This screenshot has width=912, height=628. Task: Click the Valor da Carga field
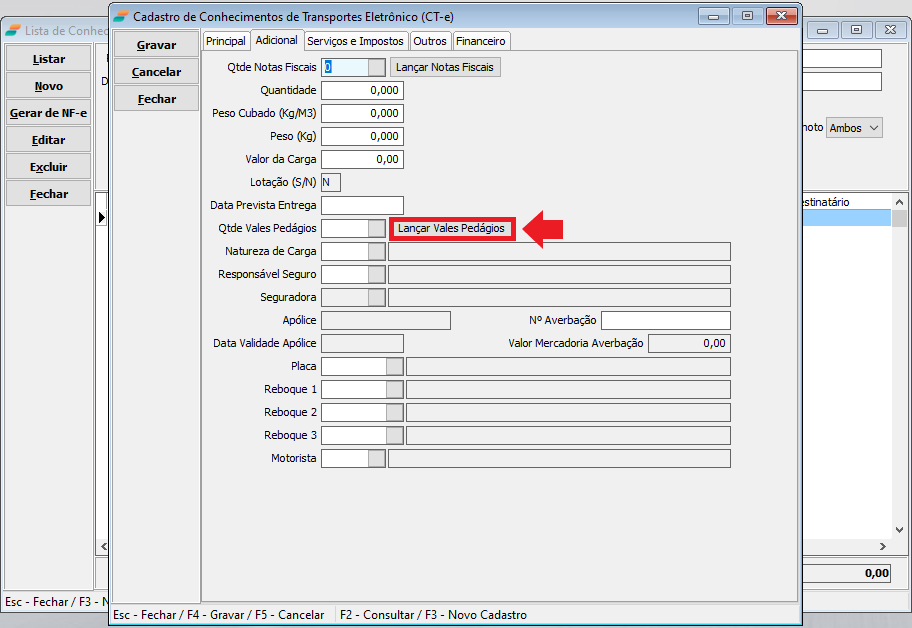pos(362,159)
